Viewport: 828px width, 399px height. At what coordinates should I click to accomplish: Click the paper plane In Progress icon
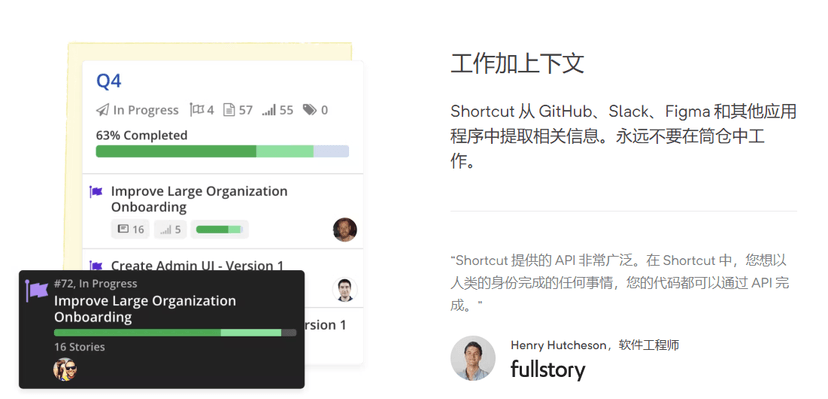coord(102,110)
